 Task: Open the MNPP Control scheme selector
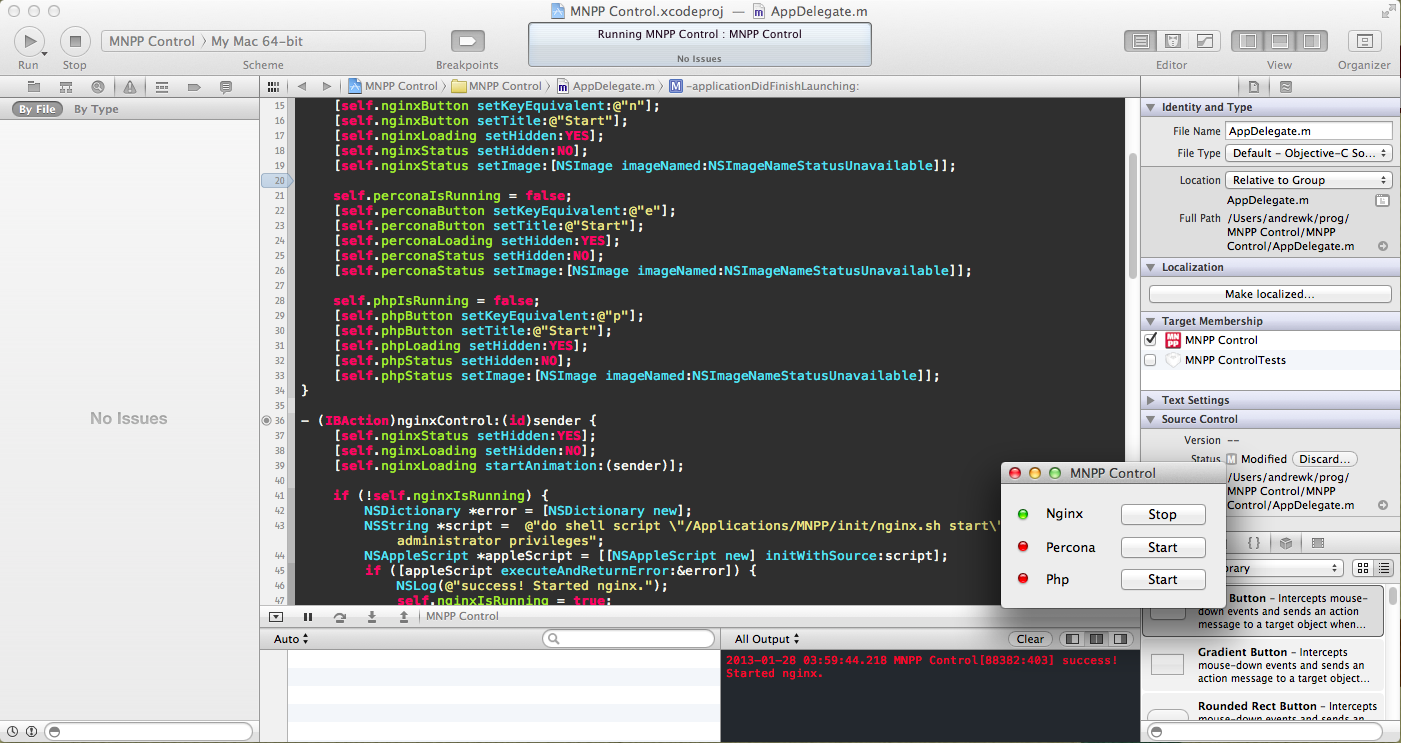(x=152, y=41)
